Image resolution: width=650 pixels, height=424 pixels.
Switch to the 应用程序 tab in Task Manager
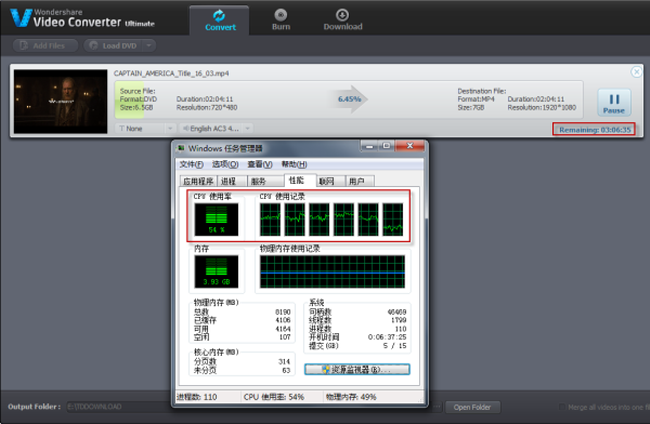tap(198, 181)
